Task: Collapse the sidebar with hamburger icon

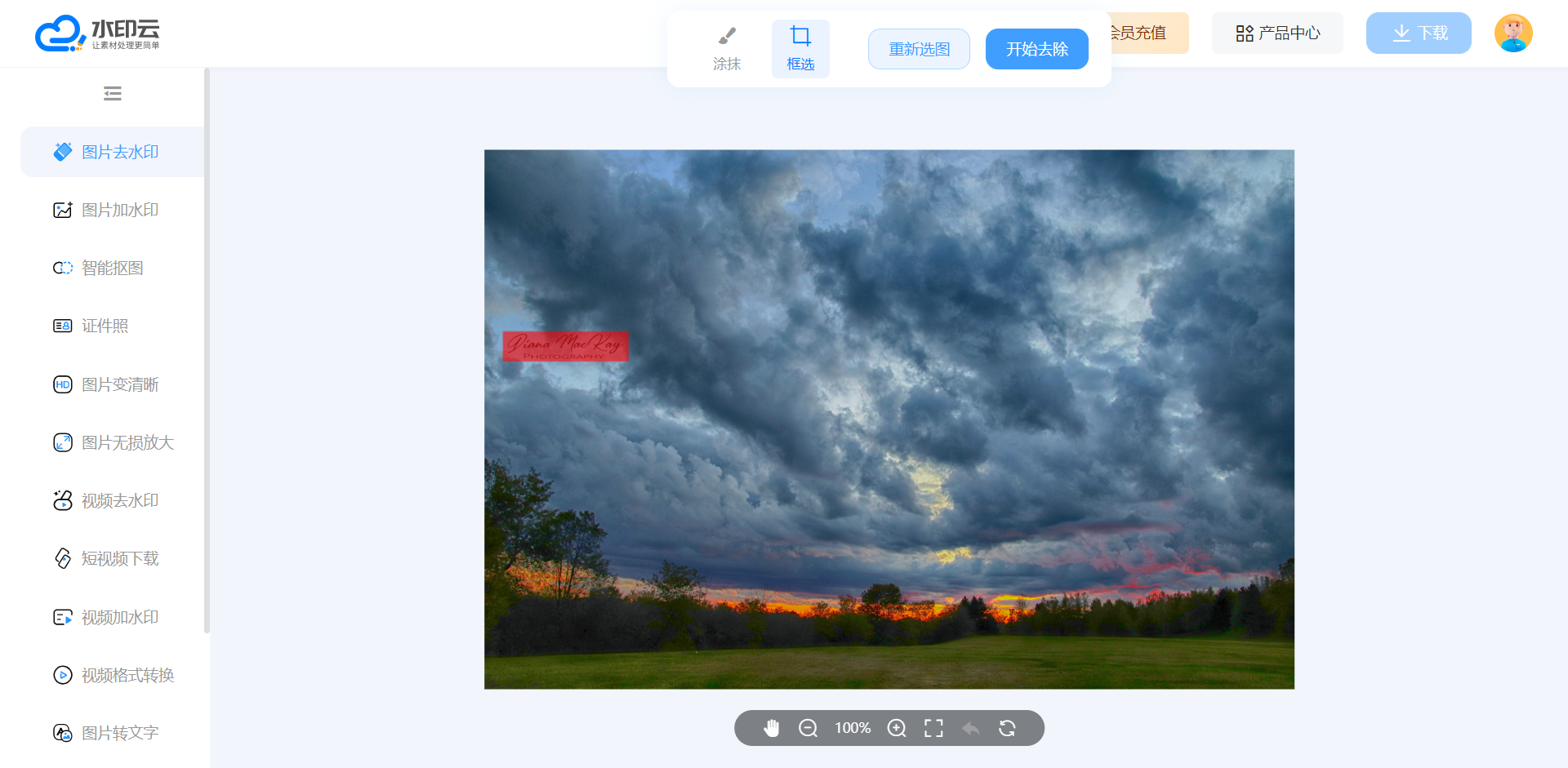Action: (x=113, y=94)
